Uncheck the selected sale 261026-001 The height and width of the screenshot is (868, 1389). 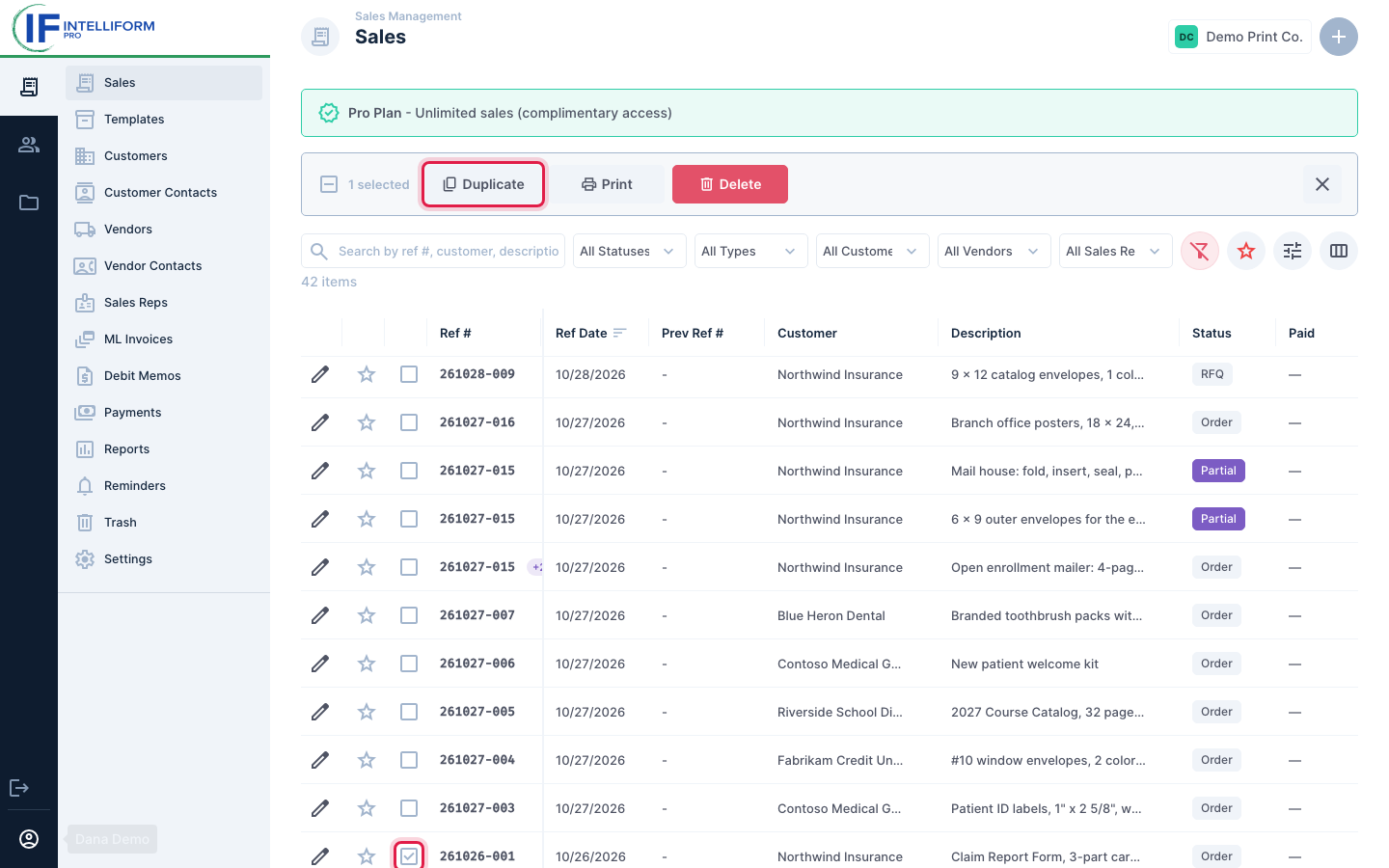409,856
